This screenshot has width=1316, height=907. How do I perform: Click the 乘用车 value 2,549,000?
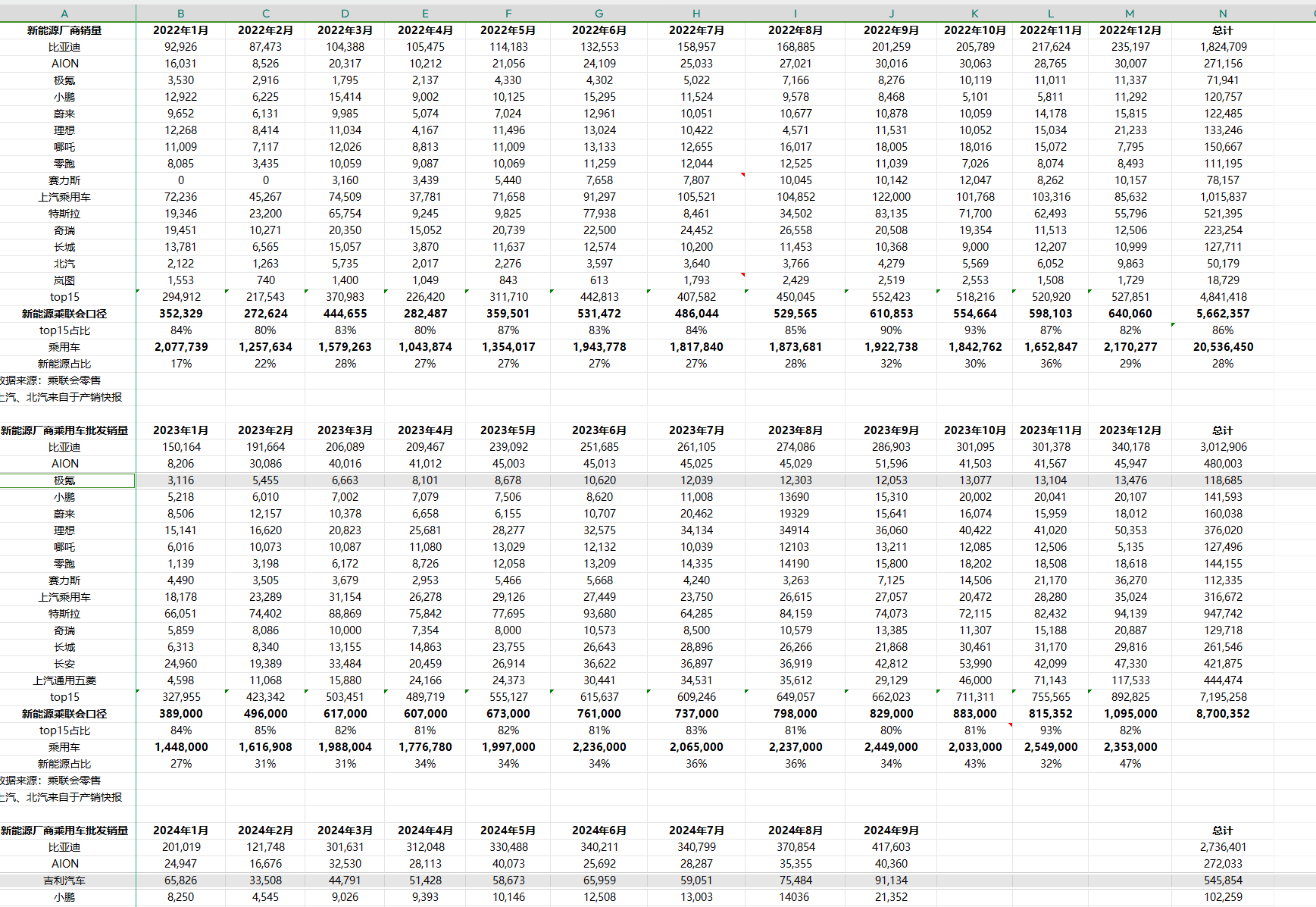[1051, 747]
